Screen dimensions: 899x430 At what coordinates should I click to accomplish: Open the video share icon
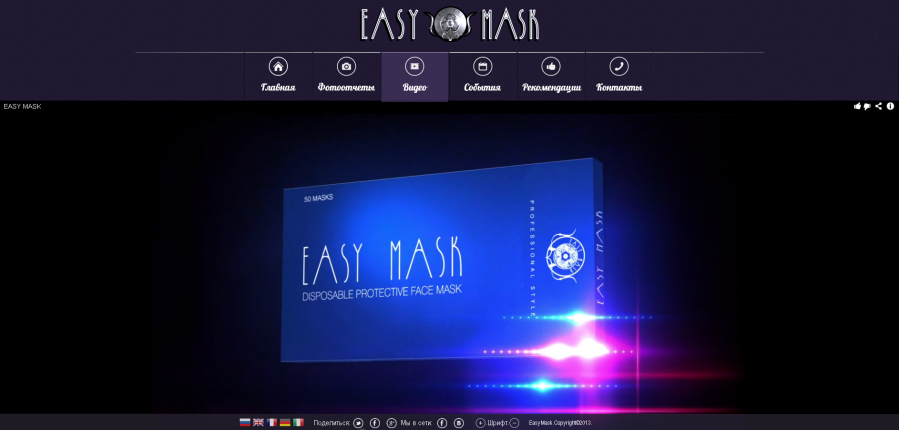[878, 106]
